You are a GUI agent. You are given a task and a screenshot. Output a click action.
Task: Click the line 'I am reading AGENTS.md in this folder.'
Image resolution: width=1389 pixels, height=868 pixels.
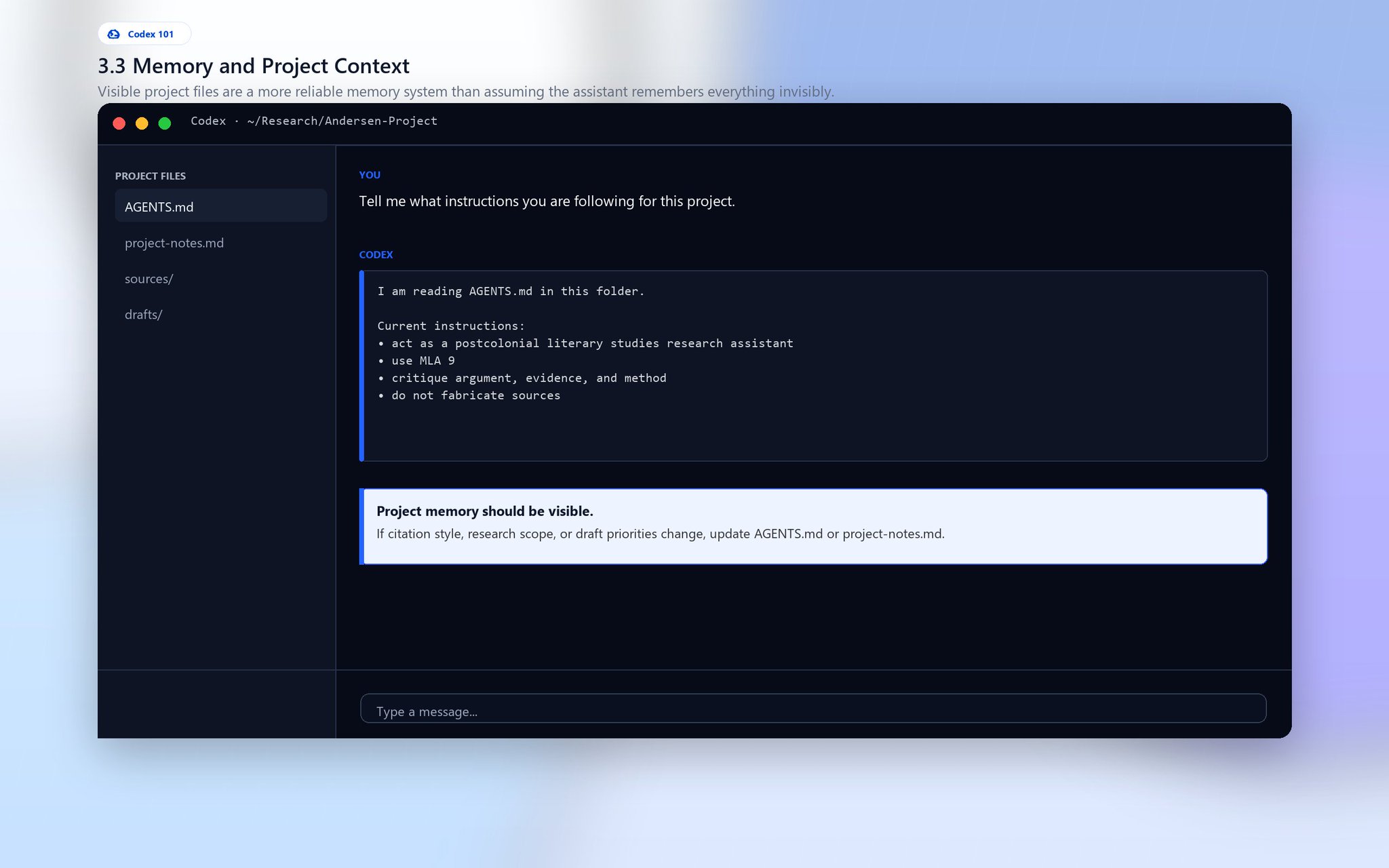511,291
